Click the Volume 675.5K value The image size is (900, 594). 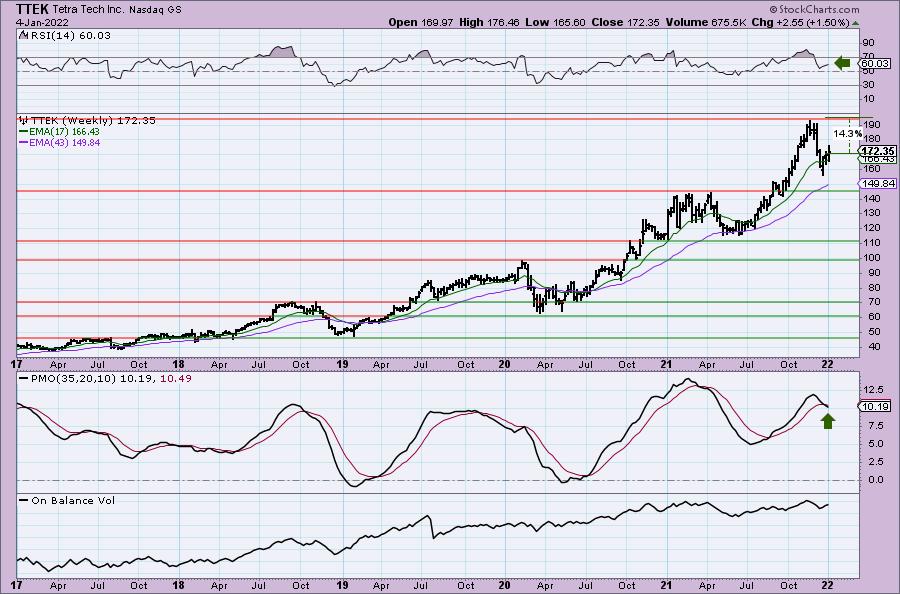click(x=706, y=22)
